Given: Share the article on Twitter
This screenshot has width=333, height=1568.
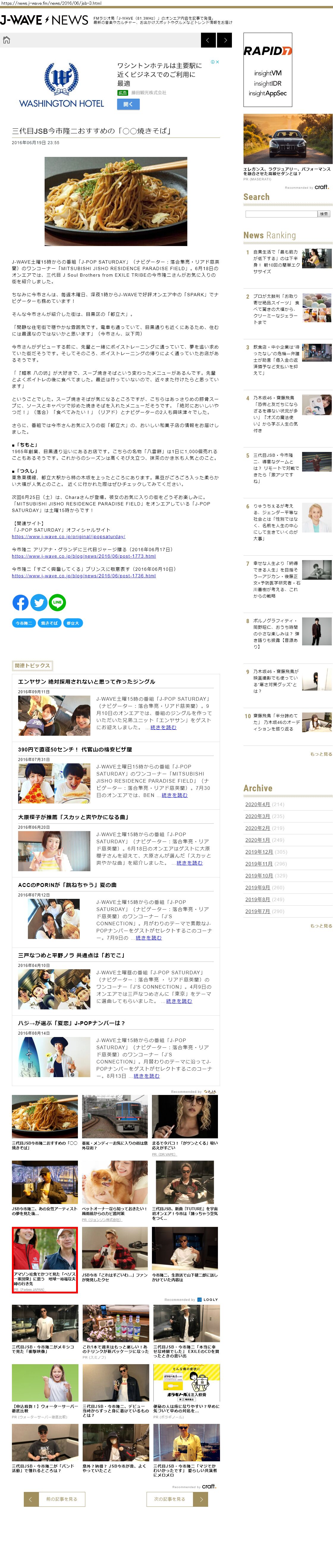Looking at the screenshot, I should [39, 602].
